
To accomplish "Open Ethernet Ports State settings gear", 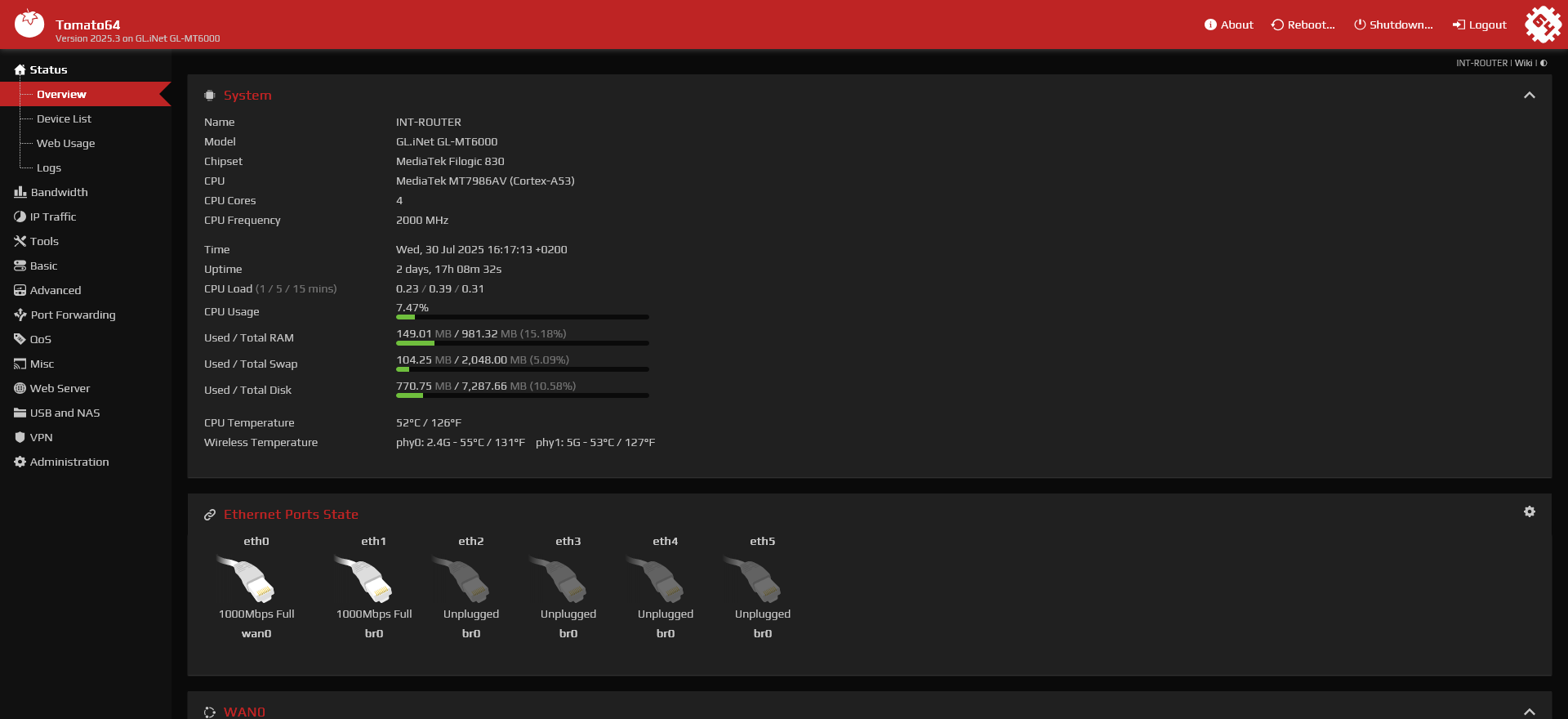I will click(x=1530, y=511).
